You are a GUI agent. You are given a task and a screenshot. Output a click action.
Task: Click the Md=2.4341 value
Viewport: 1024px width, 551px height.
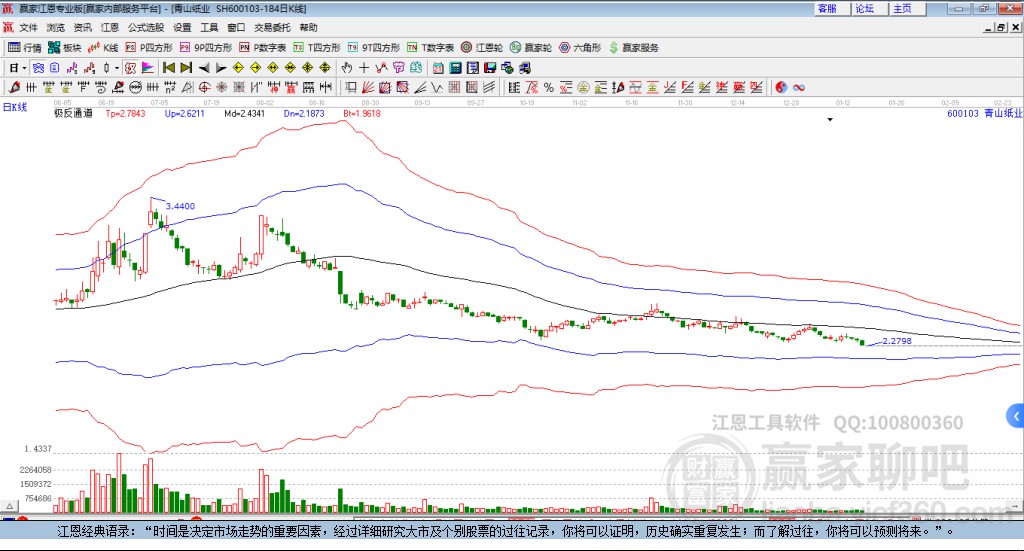coord(244,114)
